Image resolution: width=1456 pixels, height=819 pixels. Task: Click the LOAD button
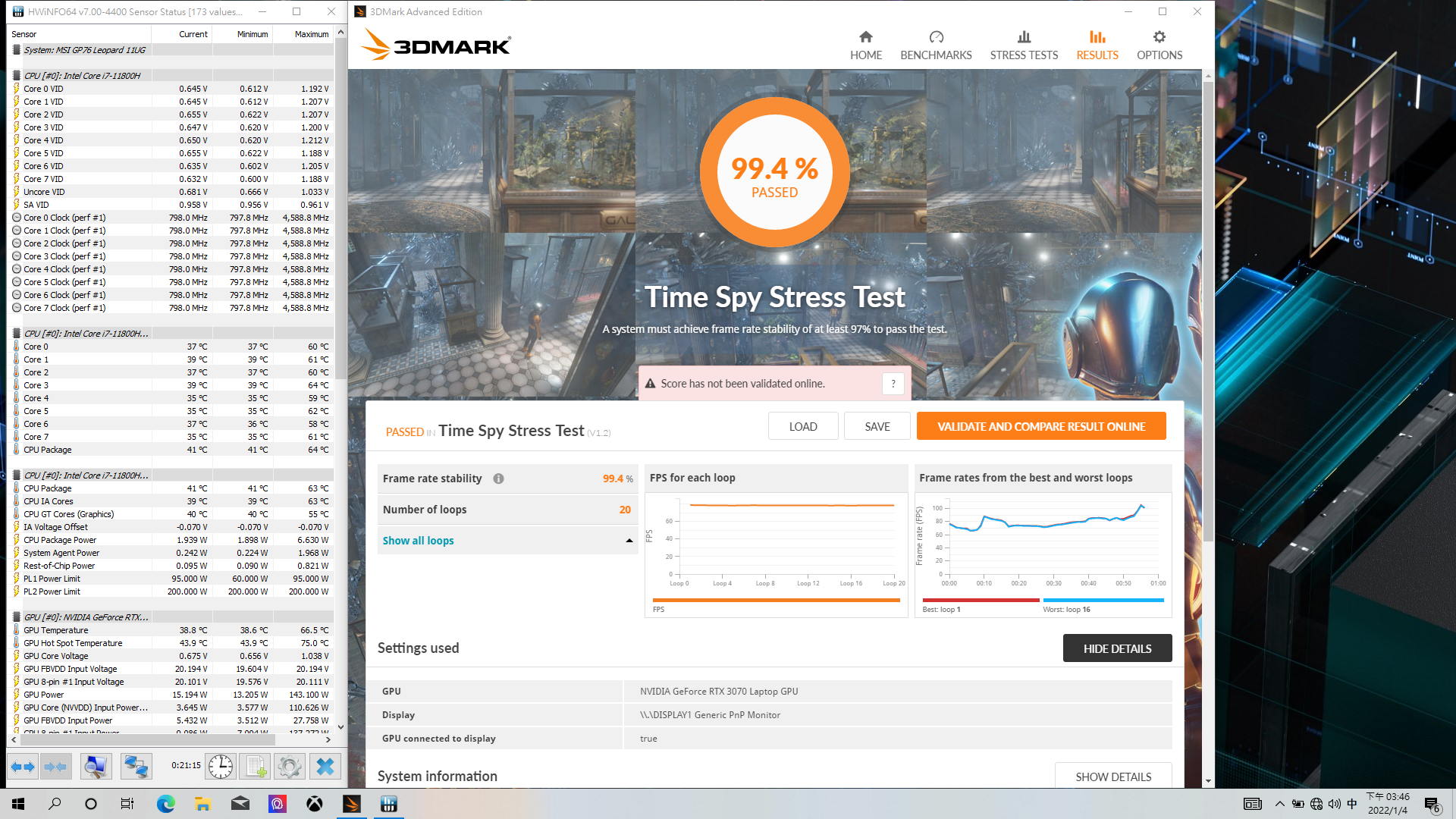803,426
